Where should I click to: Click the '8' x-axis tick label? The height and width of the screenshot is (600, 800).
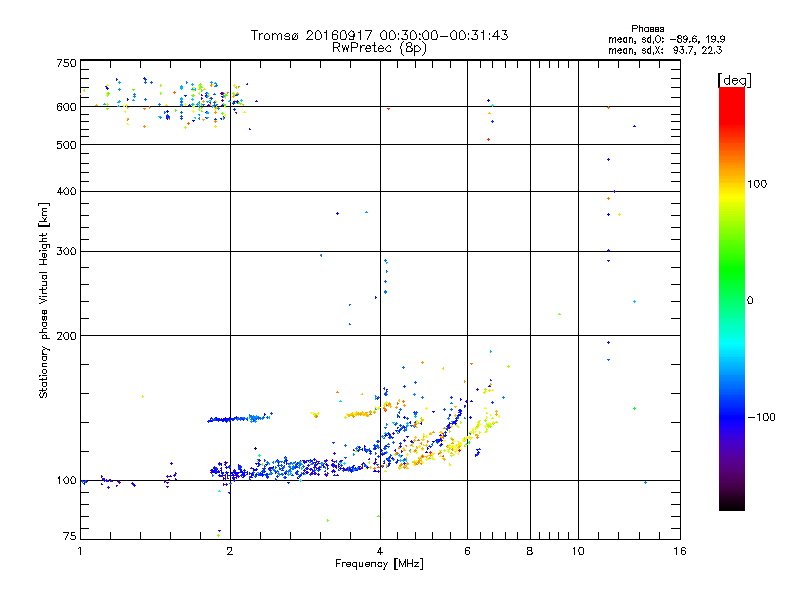pyautogui.click(x=530, y=551)
